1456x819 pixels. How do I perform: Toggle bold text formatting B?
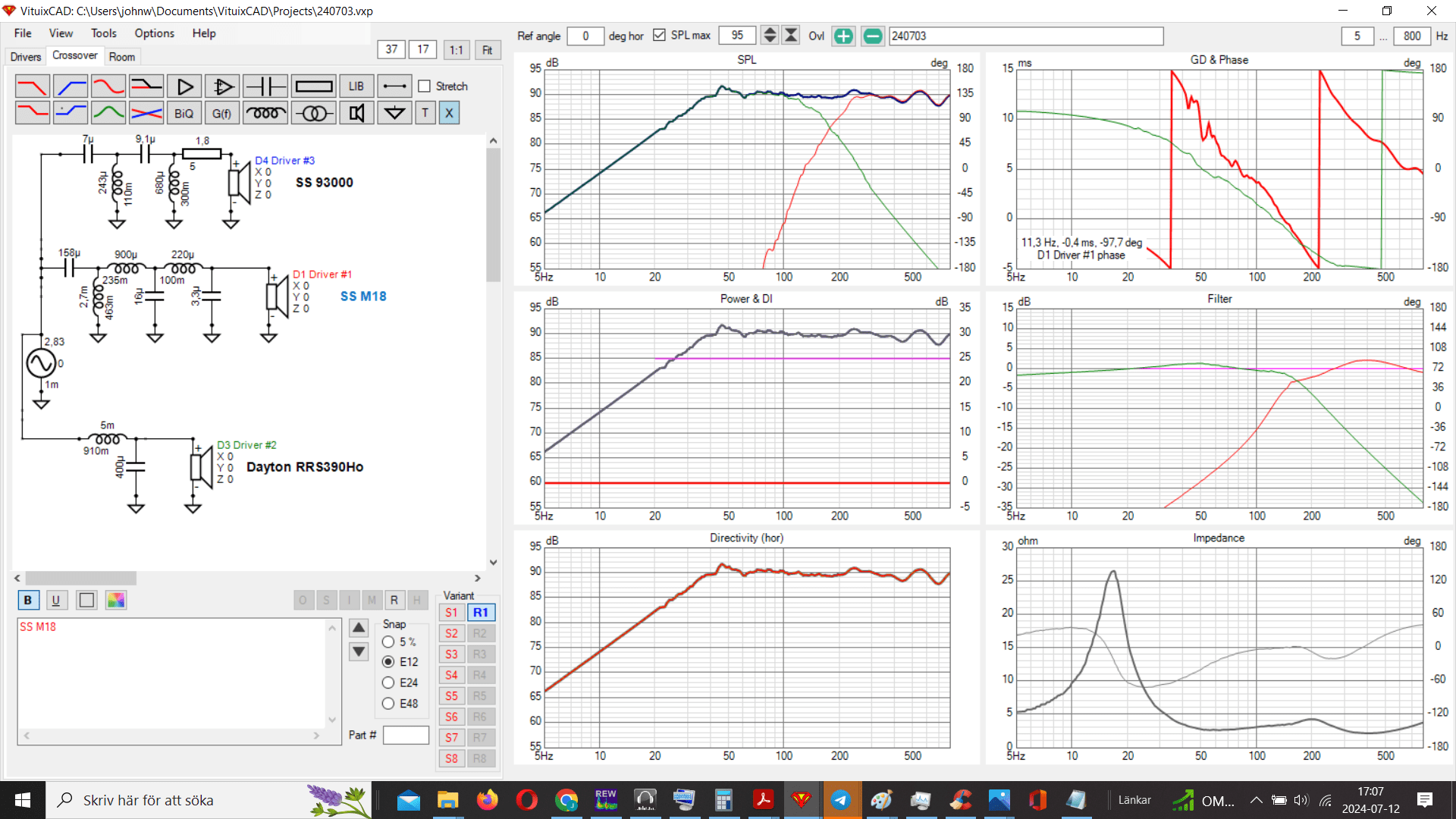point(28,600)
